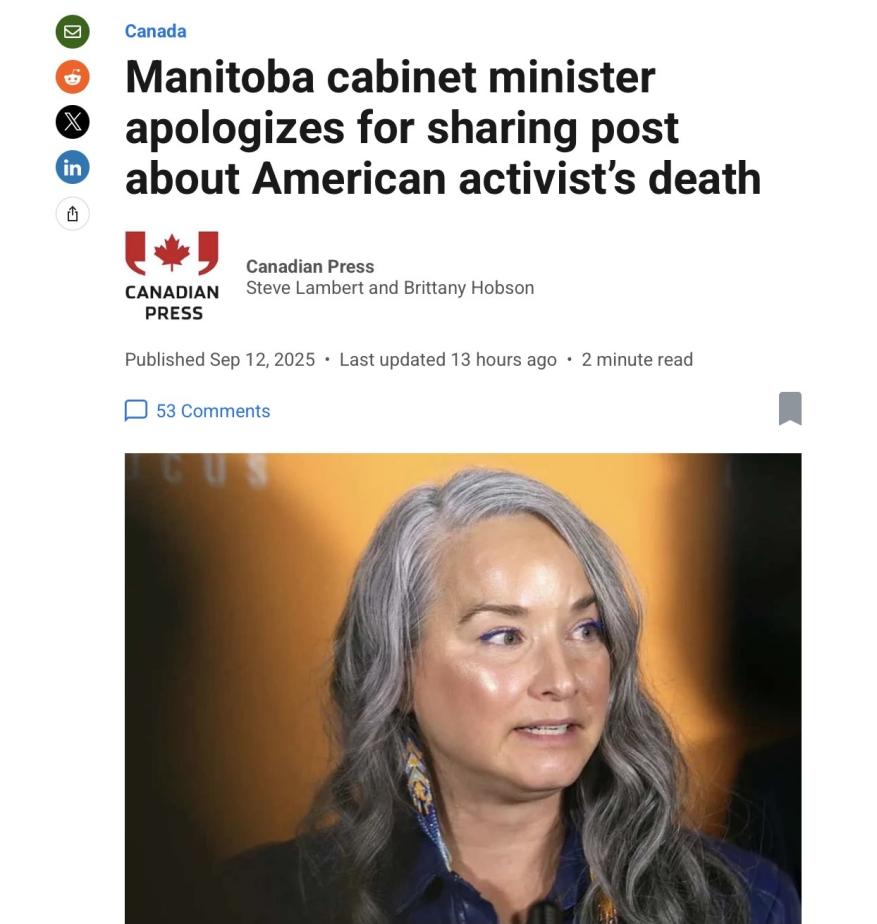Screen dimensions: 877x924
Task: Click the maple leaf Canadian Press emblem
Action: tap(172, 253)
